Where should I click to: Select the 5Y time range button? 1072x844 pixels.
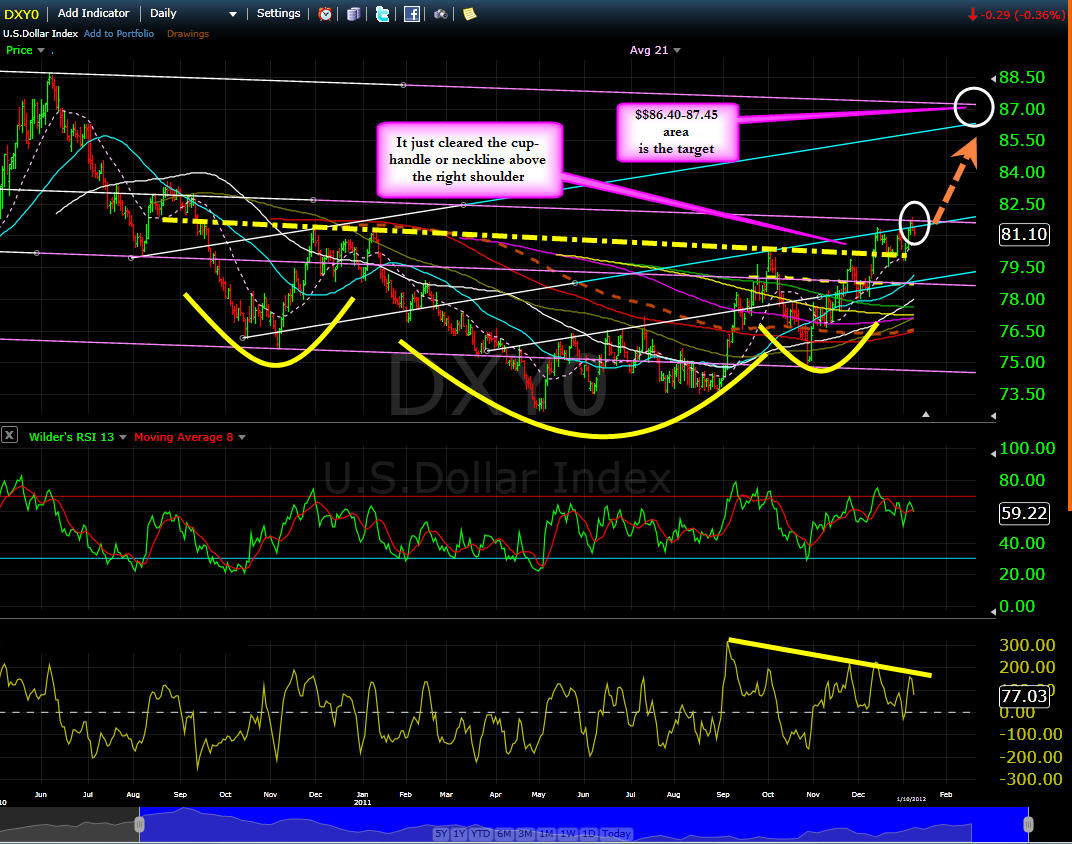(441, 834)
